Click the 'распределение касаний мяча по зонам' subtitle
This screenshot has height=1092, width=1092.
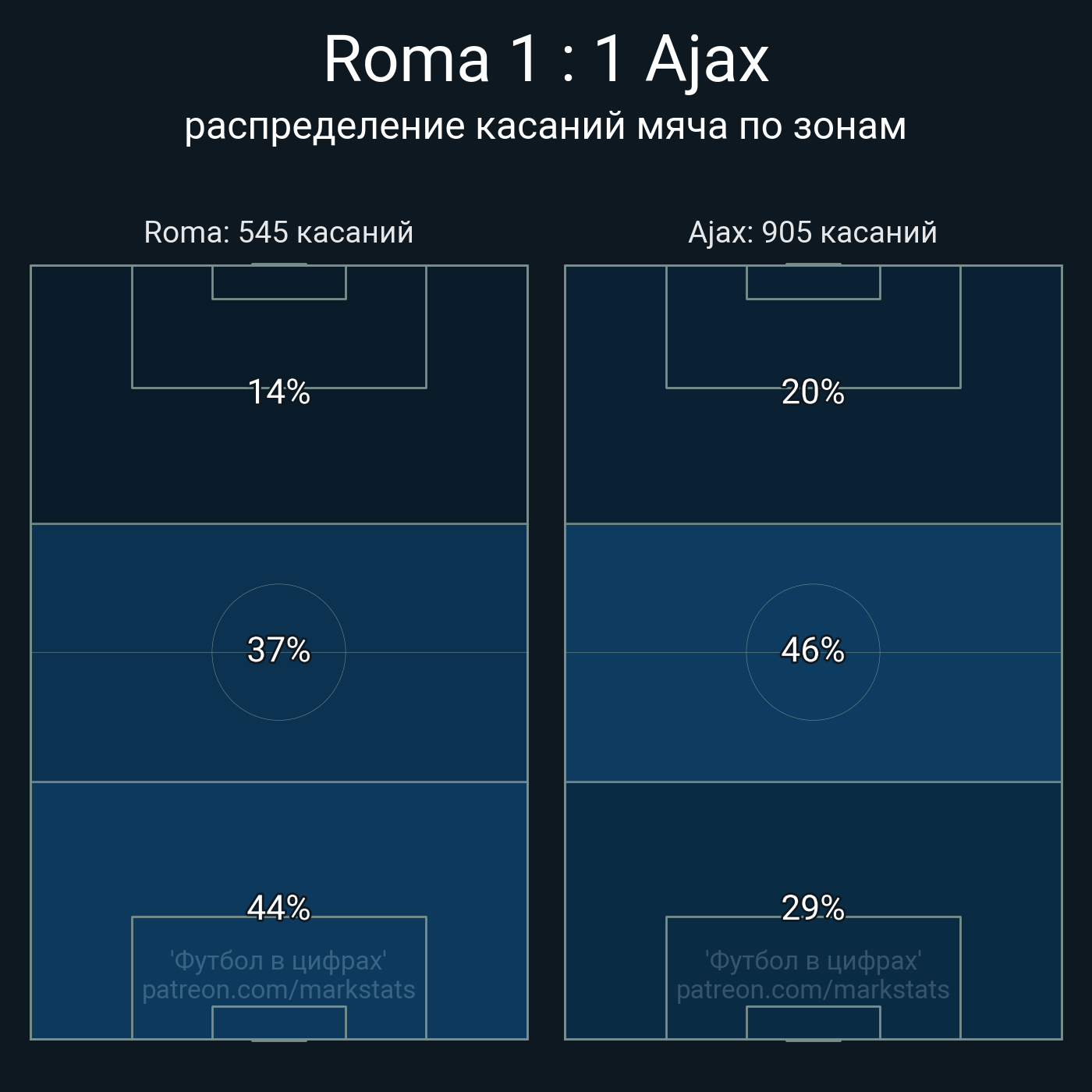[x=546, y=126]
